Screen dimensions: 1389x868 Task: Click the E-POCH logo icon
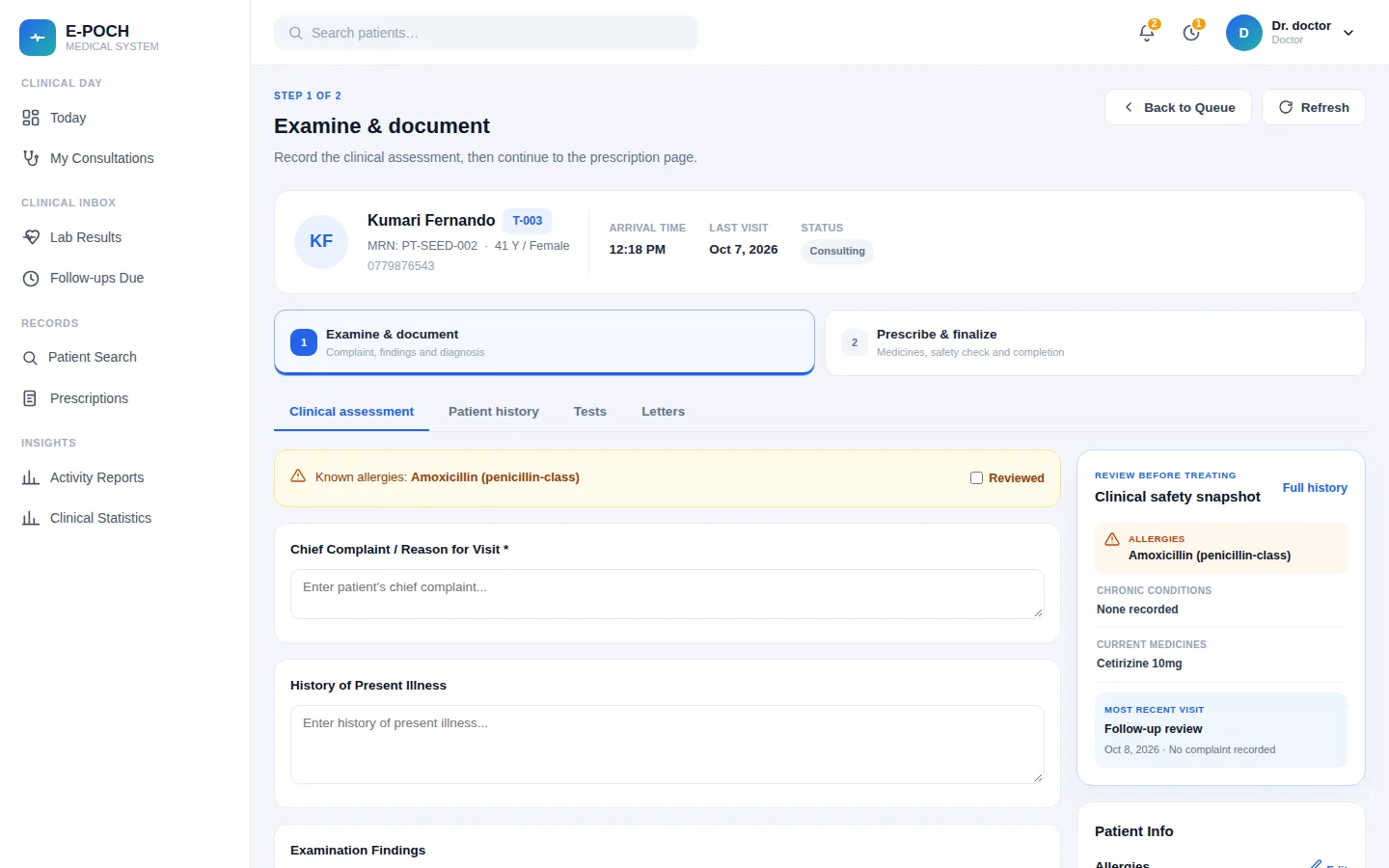[38, 38]
